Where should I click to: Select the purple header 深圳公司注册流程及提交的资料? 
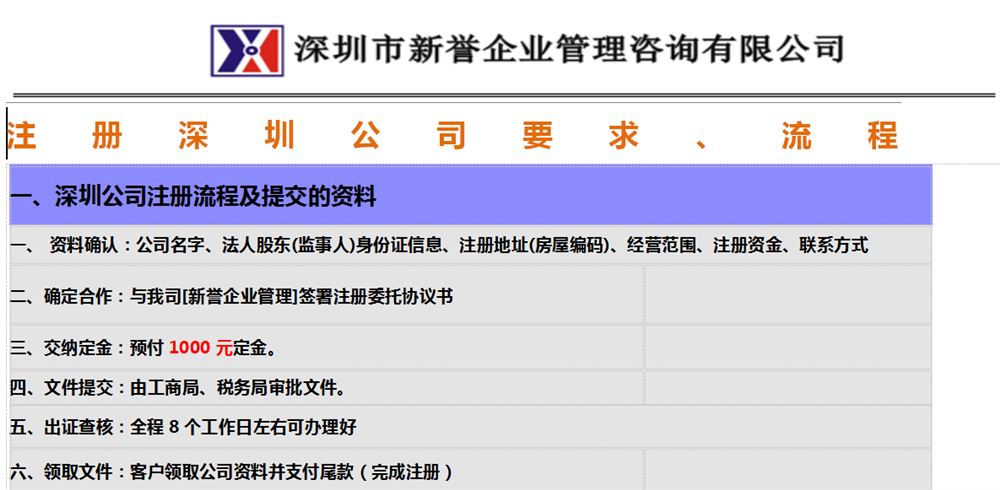(x=471, y=195)
